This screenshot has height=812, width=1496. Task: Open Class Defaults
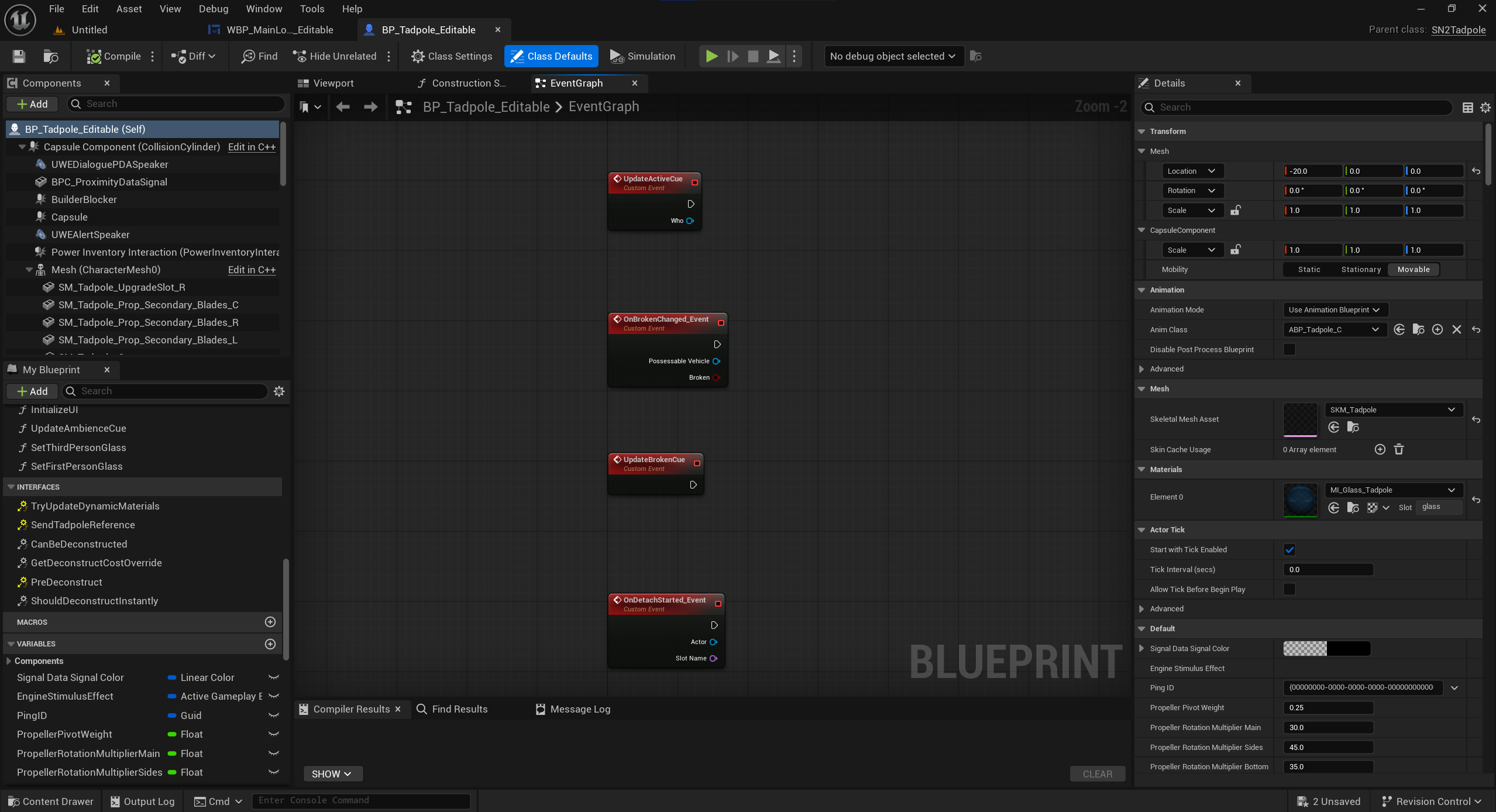click(551, 56)
